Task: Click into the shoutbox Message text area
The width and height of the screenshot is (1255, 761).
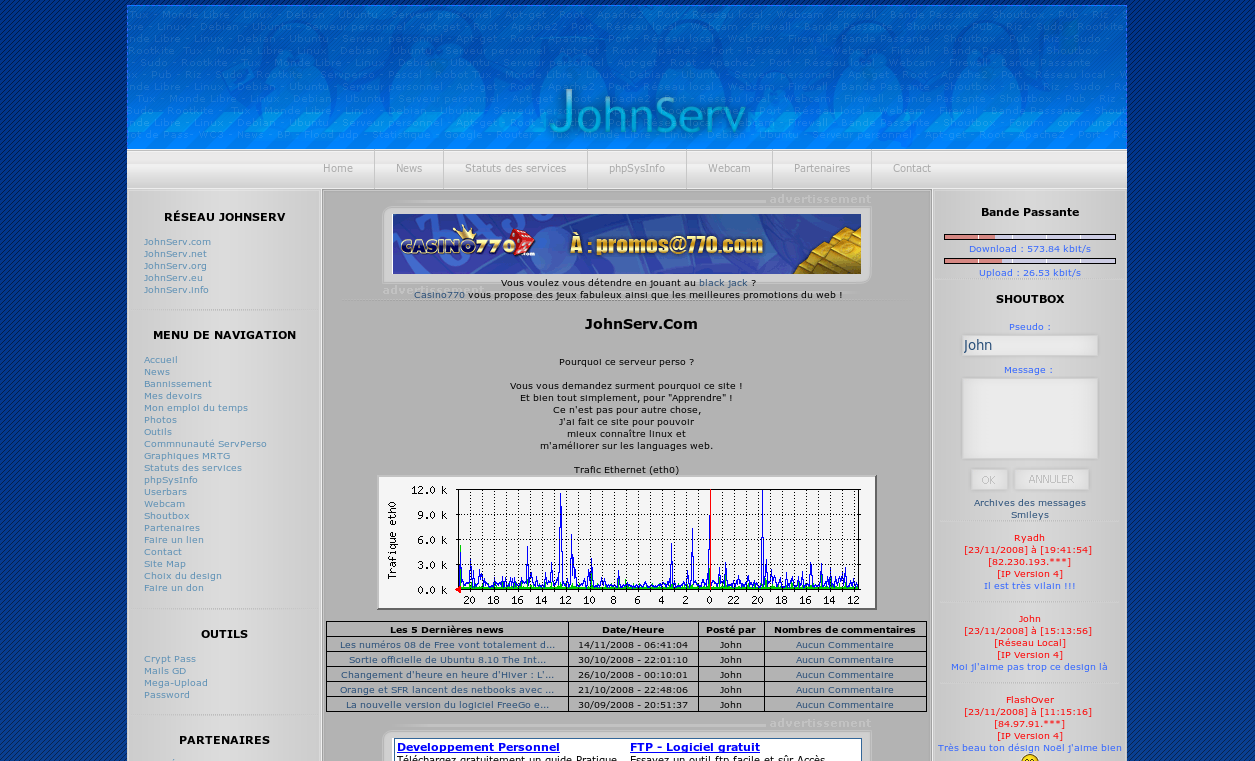Action: click(x=1030, y=418)
